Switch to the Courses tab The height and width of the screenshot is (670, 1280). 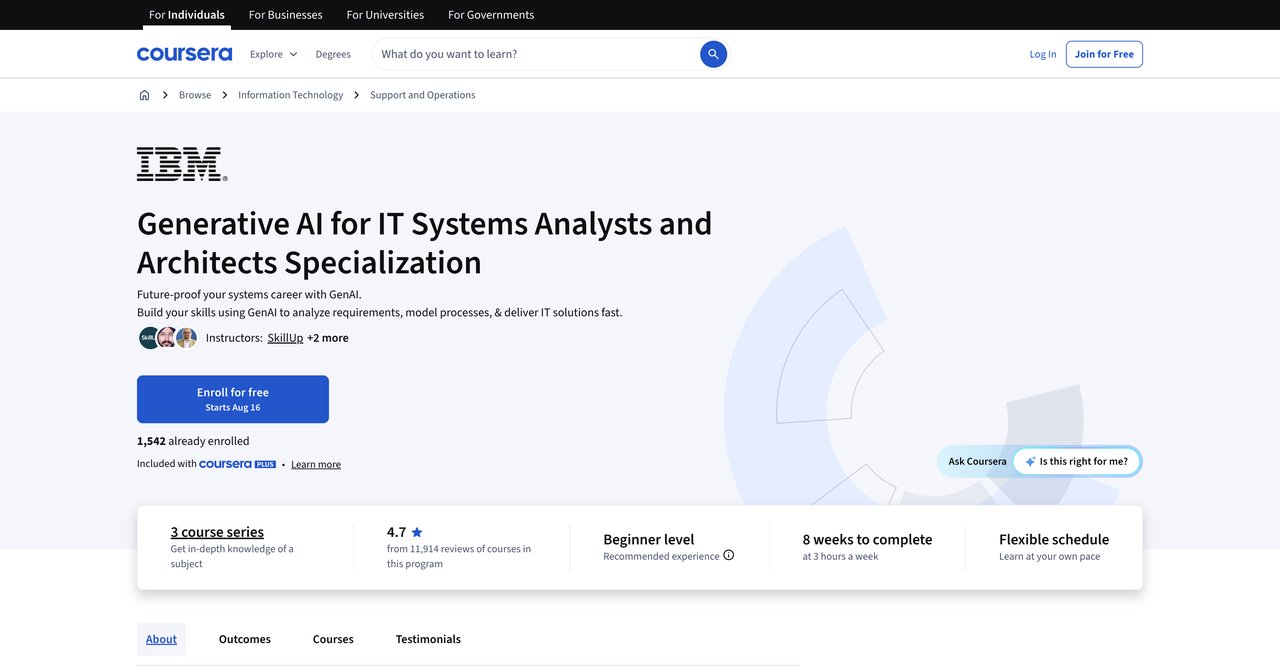(333, 639)
